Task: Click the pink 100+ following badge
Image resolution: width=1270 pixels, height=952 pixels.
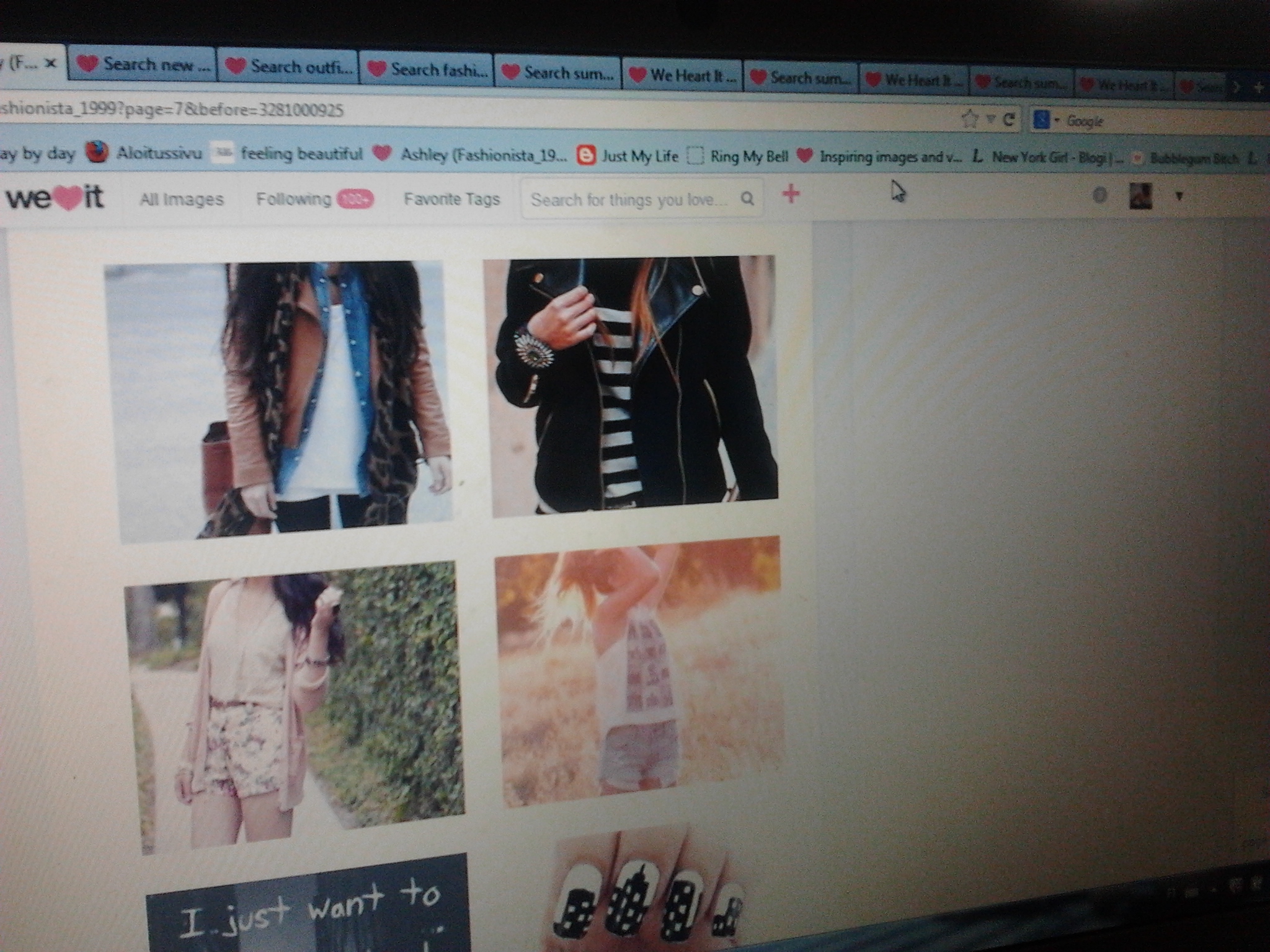Action: [355, 199]
